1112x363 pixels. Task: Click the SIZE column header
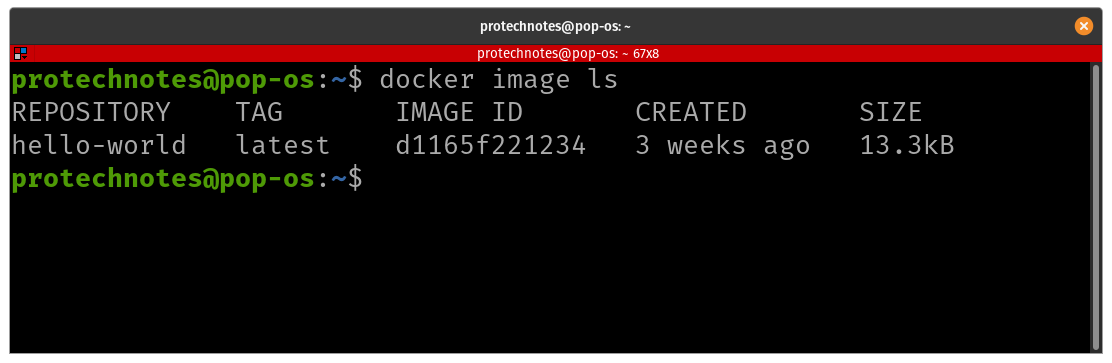[x=891, y=112]
